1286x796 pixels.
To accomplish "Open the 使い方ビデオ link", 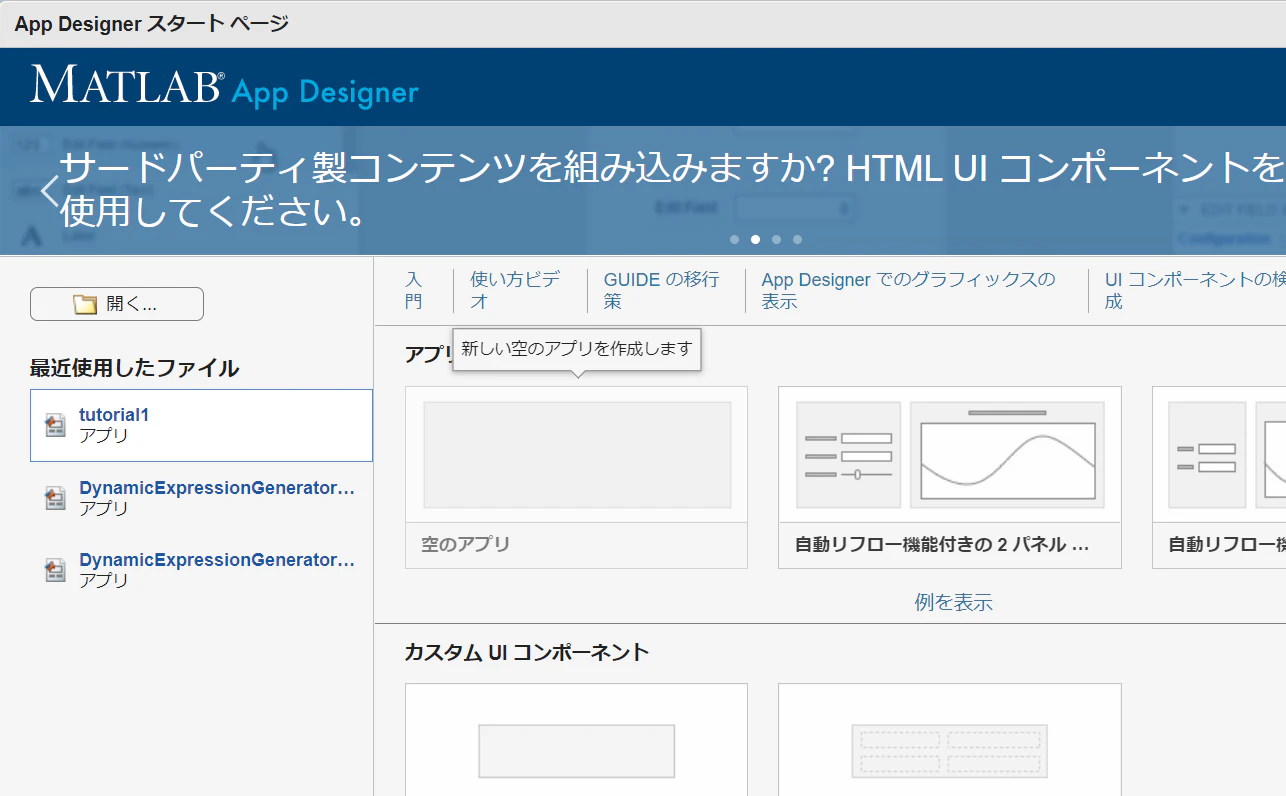I will coord(515,290).
